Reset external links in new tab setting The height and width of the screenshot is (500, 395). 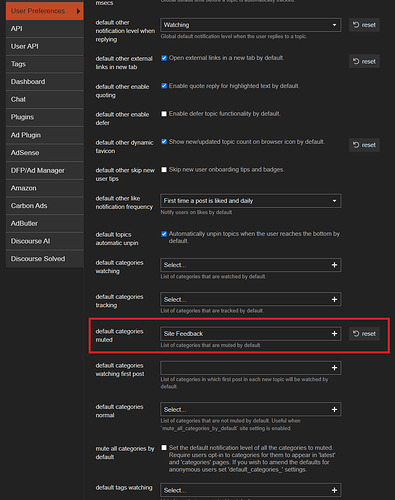pos(364,61)
